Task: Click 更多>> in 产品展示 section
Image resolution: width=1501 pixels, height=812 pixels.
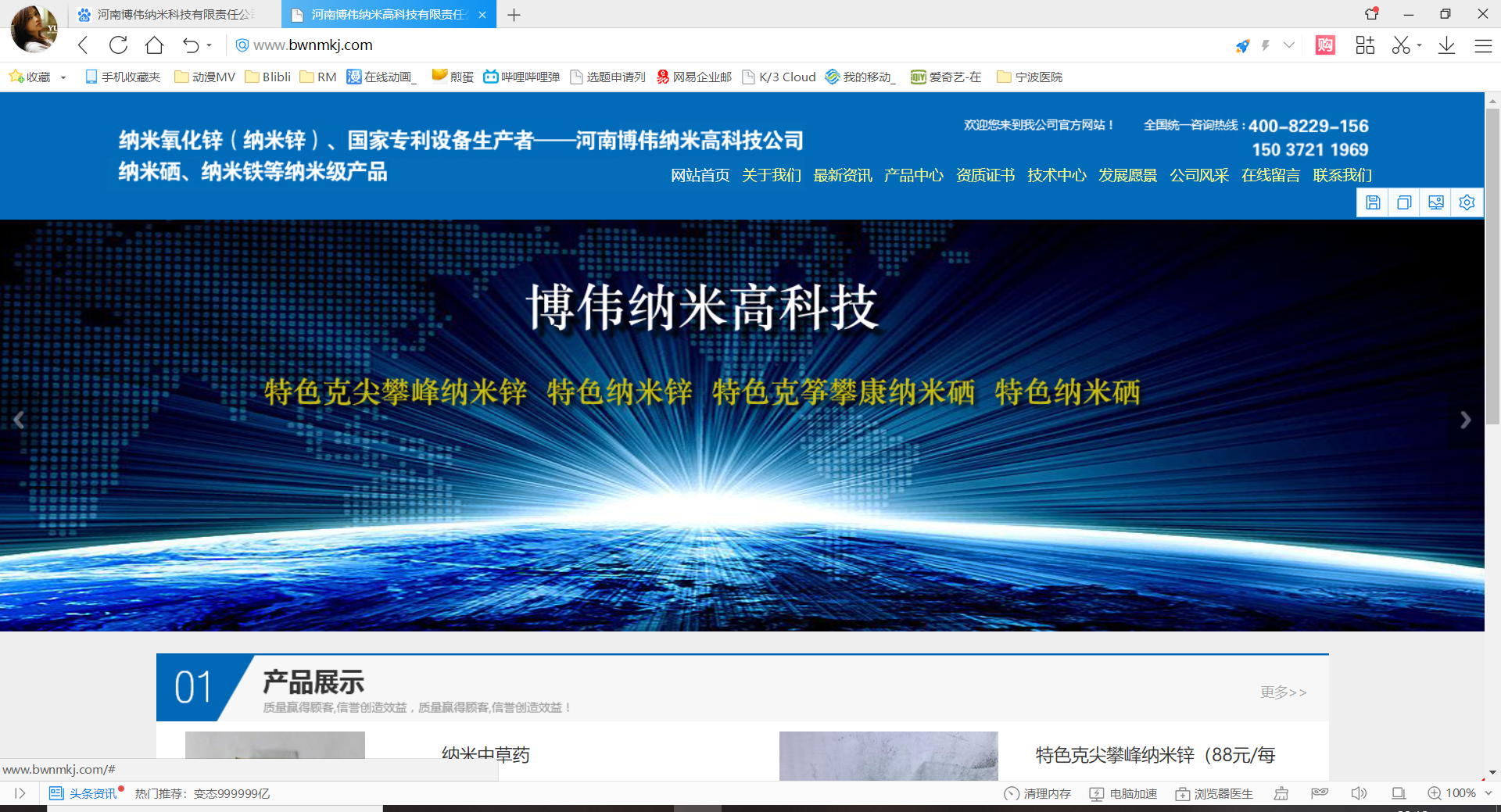Action: tap(1284, 692)
